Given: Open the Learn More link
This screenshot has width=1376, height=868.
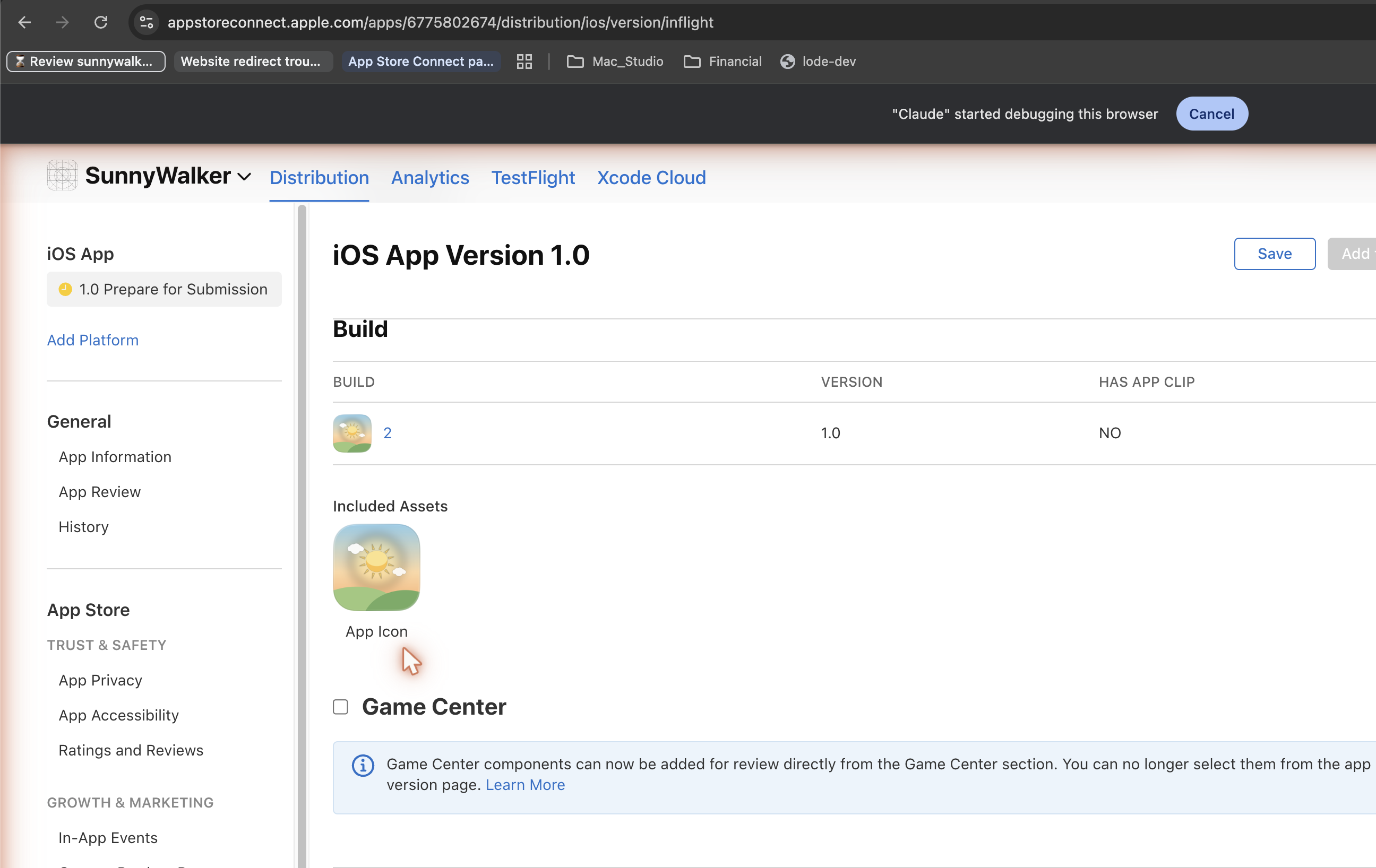Looking at the screenshot, I should [525, 785].
